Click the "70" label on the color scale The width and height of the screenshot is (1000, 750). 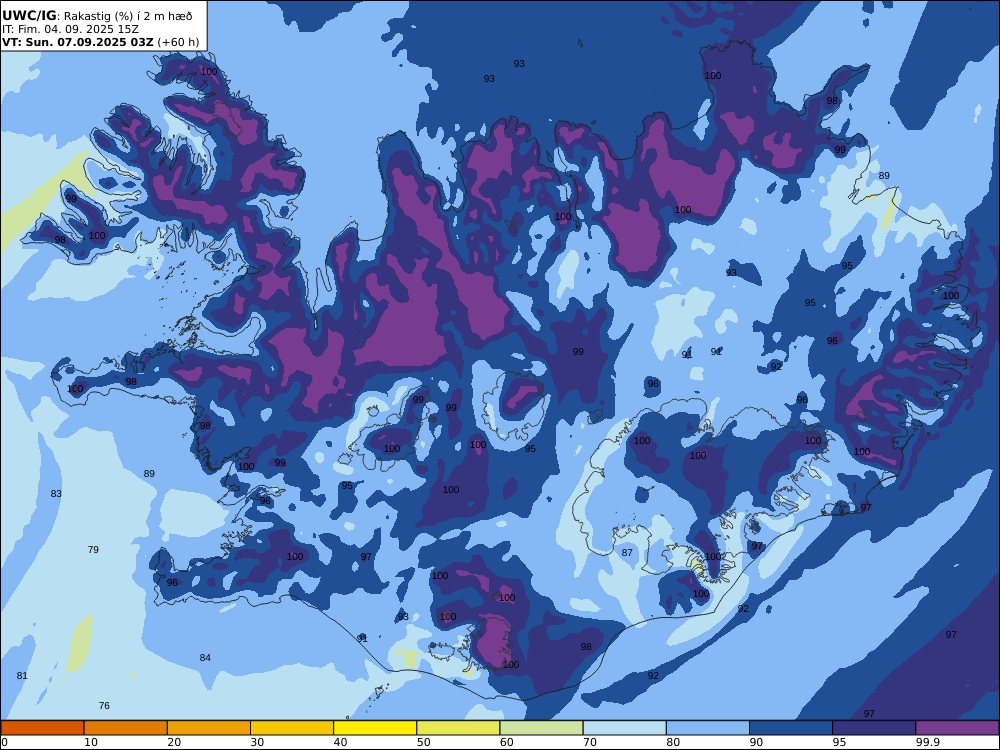coord(591,742)
